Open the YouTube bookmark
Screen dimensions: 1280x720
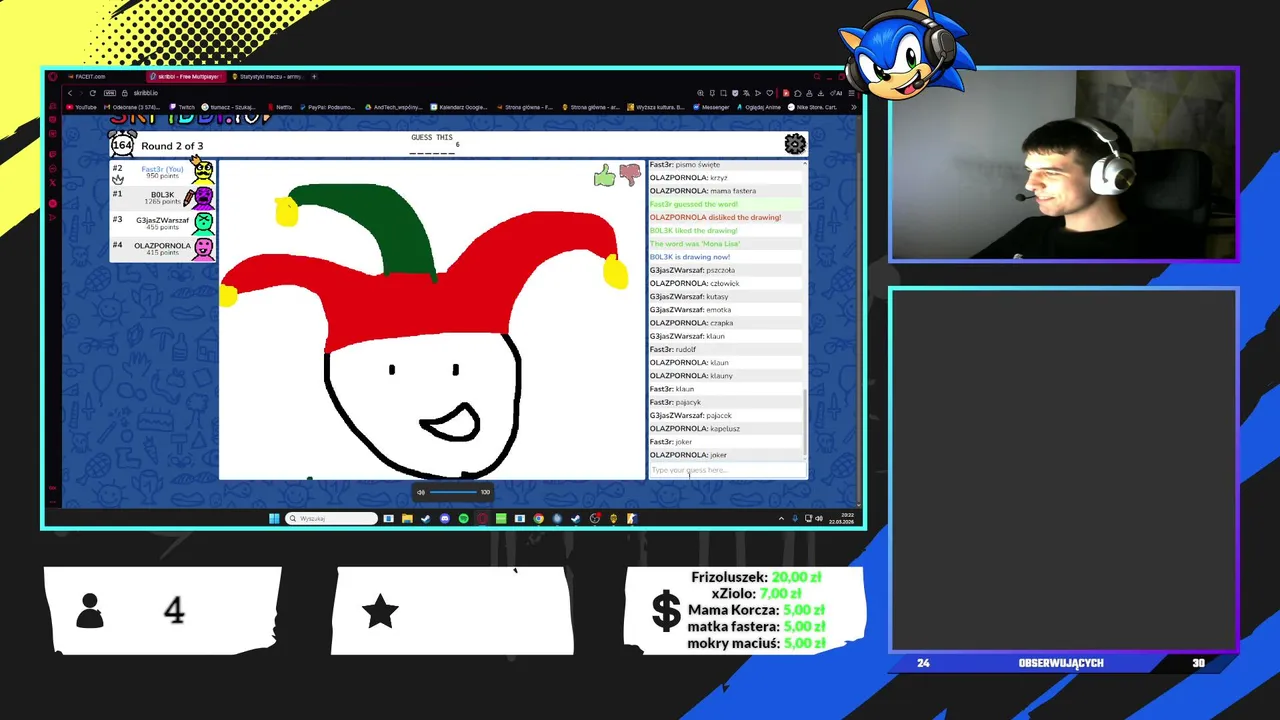pos(82,107)
